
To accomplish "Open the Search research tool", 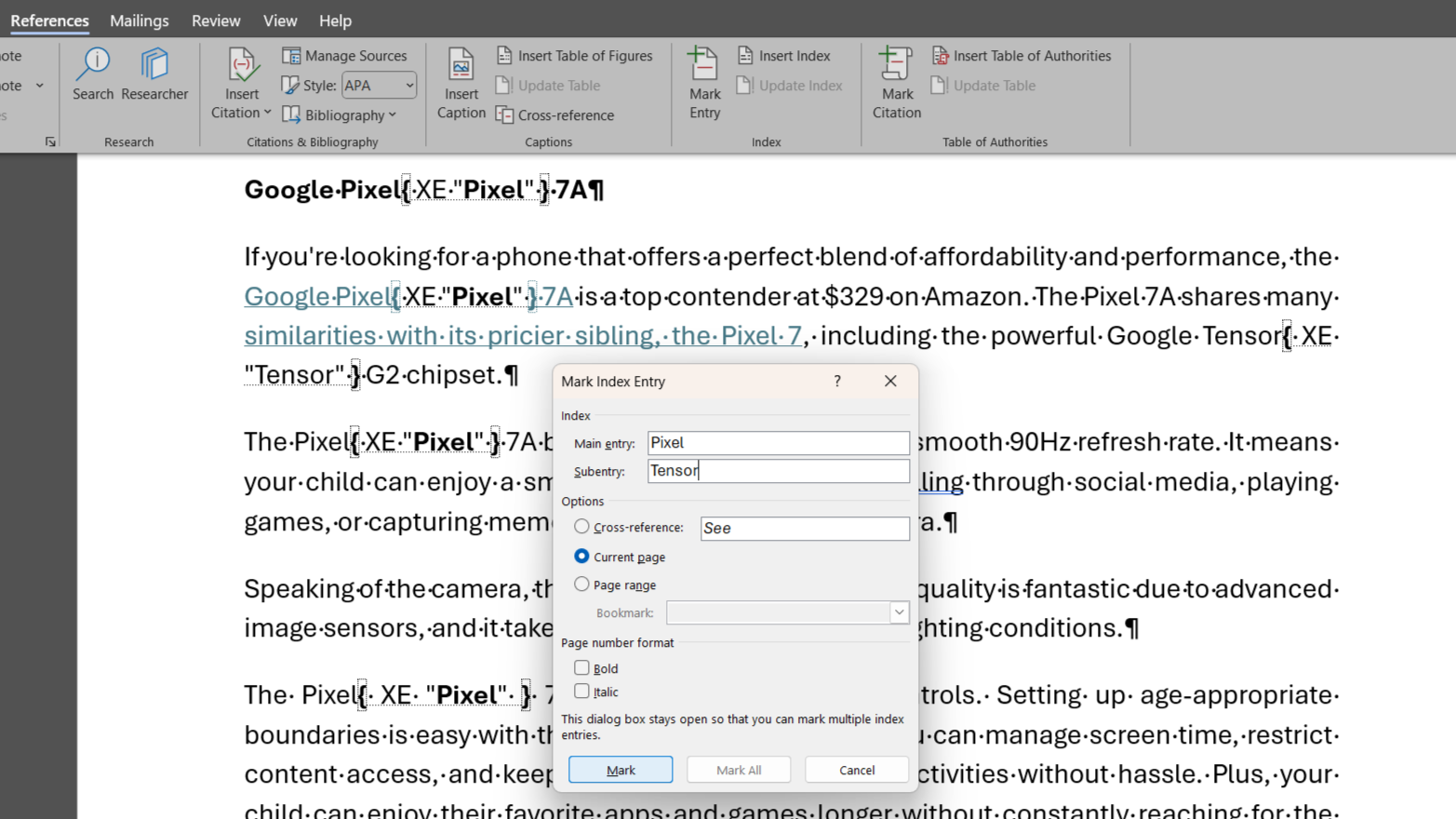I will click(x=93, y=74).
